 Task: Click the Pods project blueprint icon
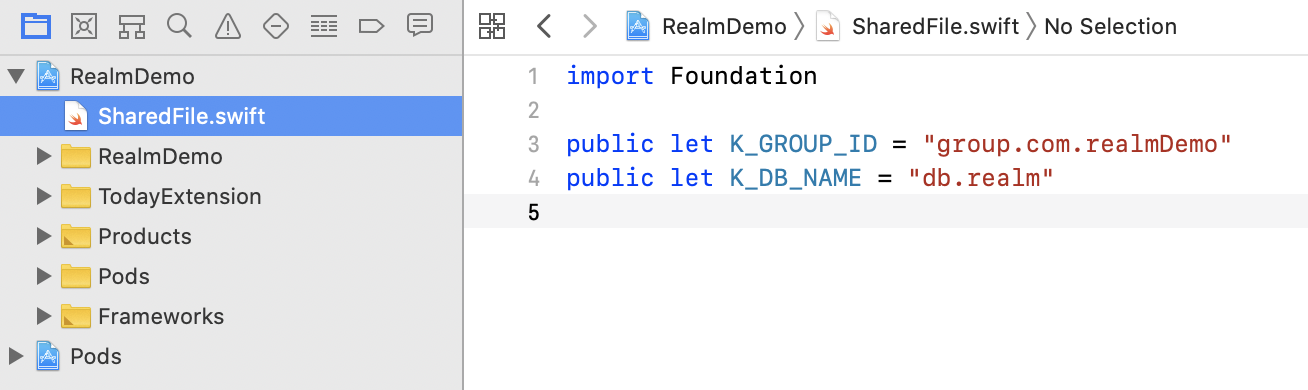pyautogui.click(x=48, y=356)
